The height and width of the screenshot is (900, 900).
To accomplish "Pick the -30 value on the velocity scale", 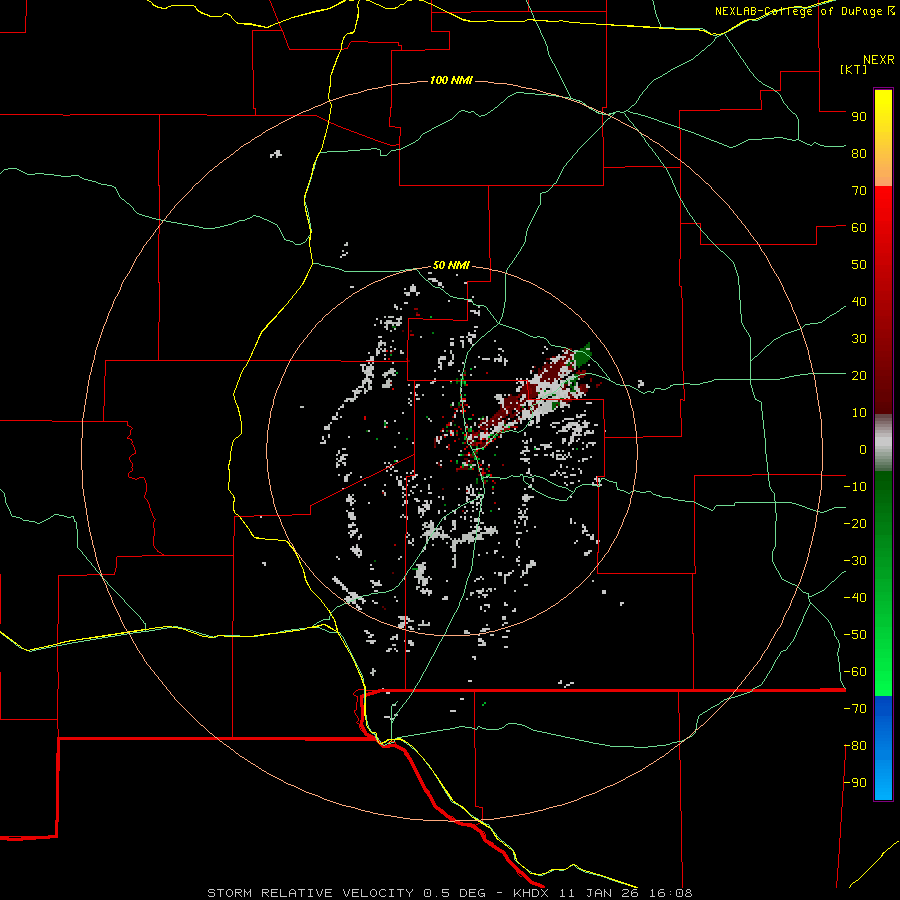I will tap(855, 561).
